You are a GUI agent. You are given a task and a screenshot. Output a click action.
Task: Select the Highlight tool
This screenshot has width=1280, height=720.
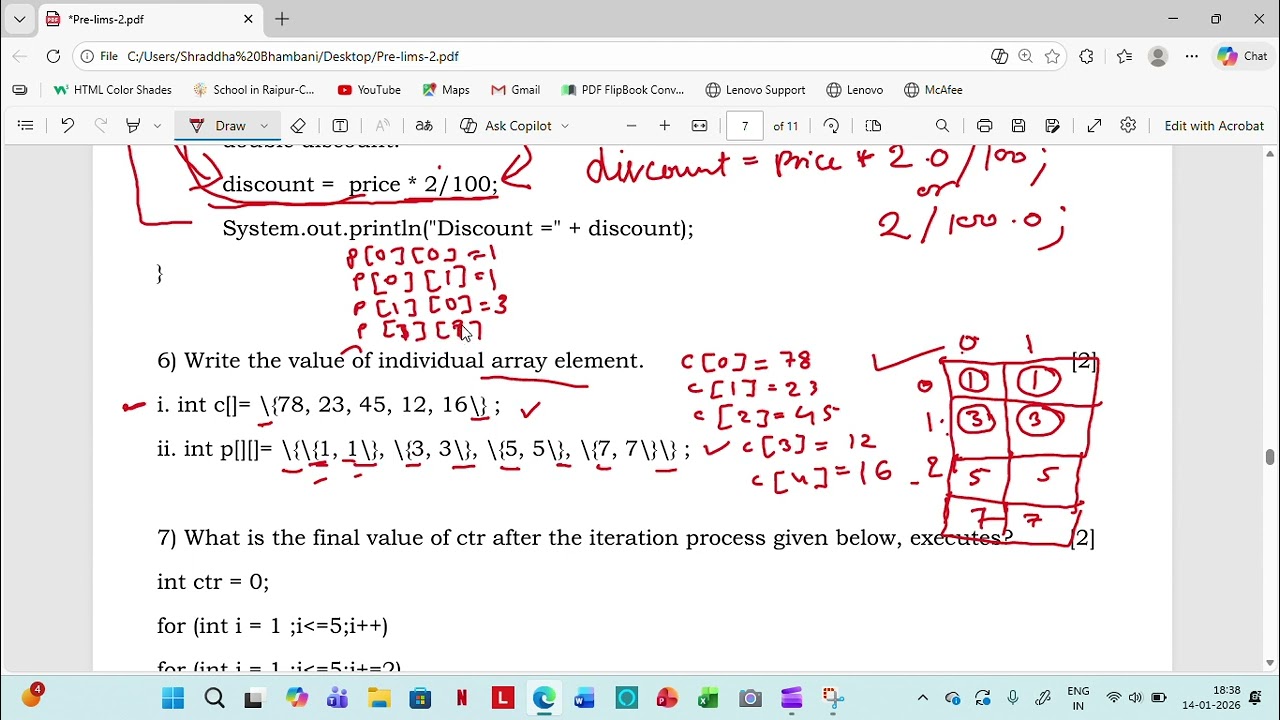click(133, 126)
